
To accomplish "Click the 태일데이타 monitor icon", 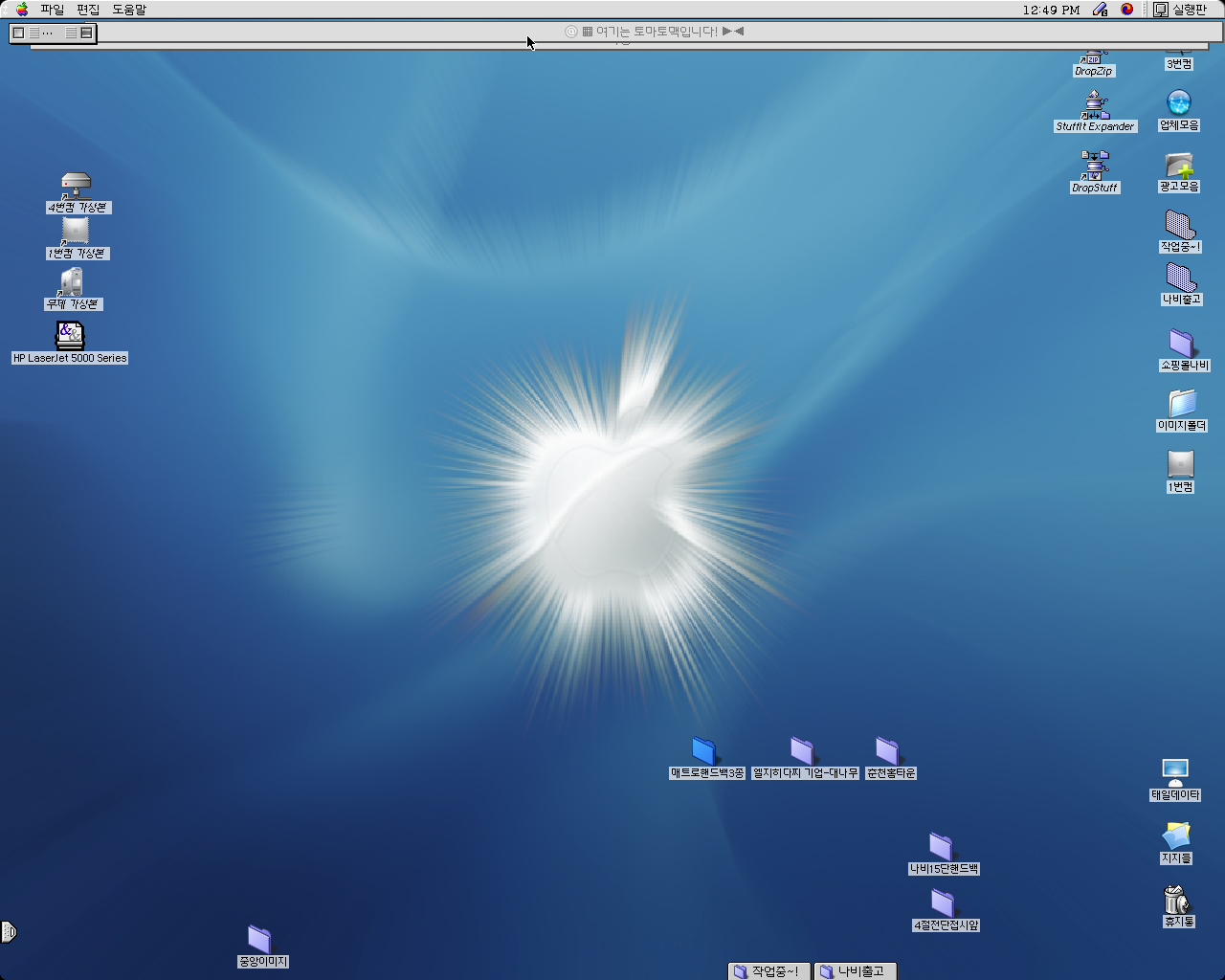I will pos(1175,771).
